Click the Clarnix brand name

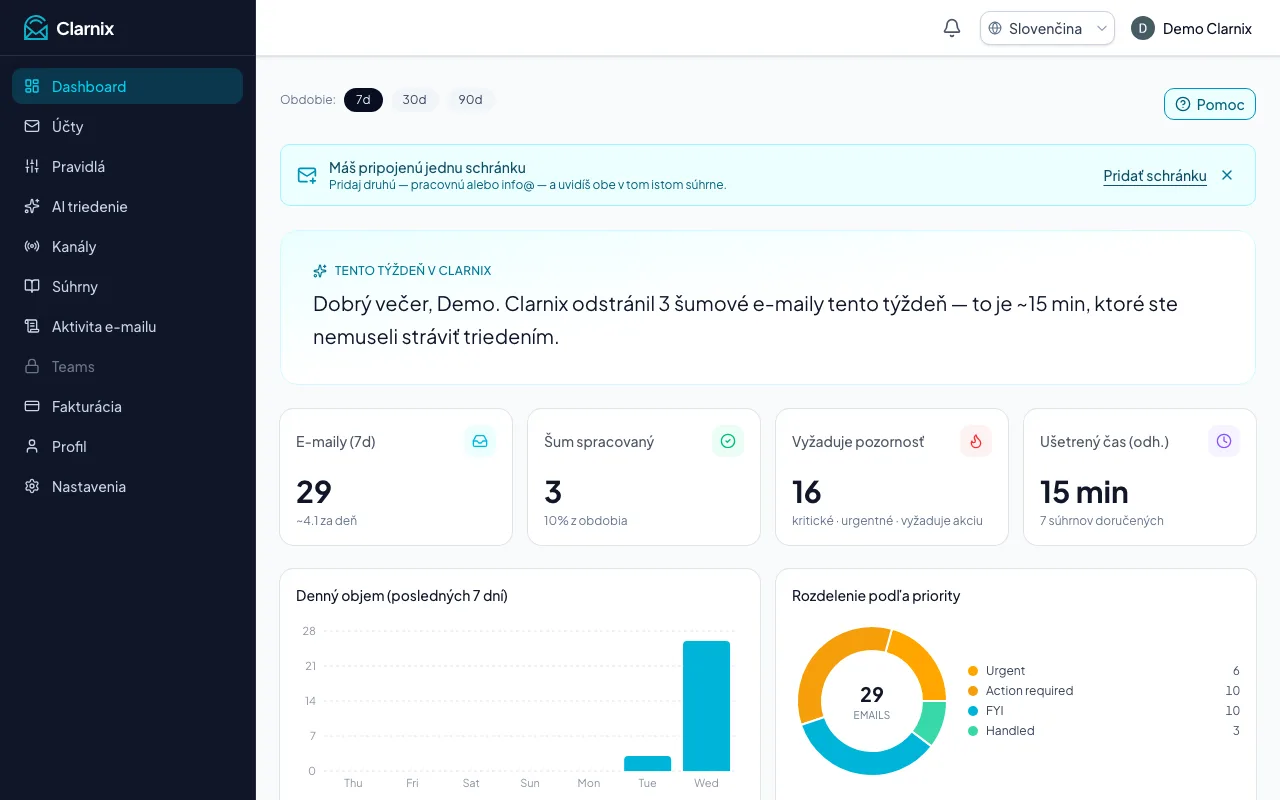(x=85, y=28)
